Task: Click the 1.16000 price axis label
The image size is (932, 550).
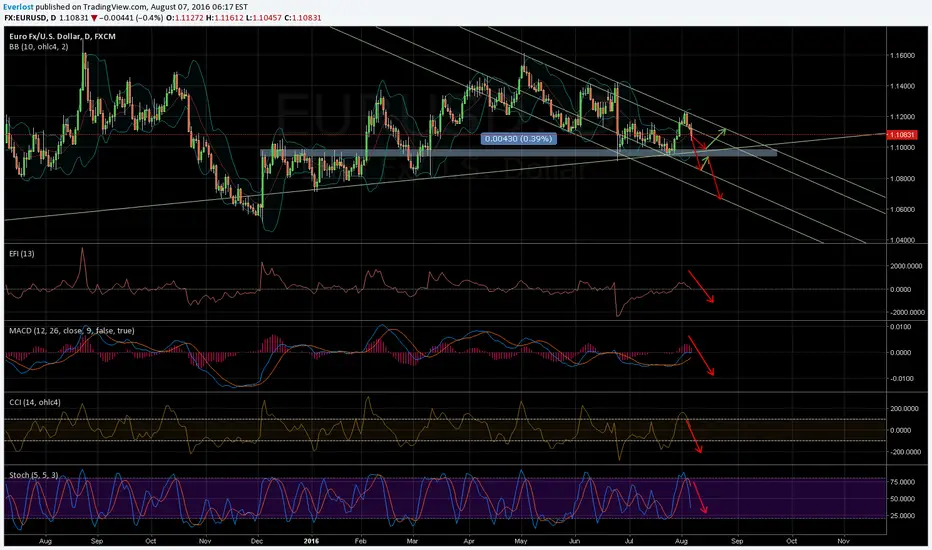Action: pos(902,55)
